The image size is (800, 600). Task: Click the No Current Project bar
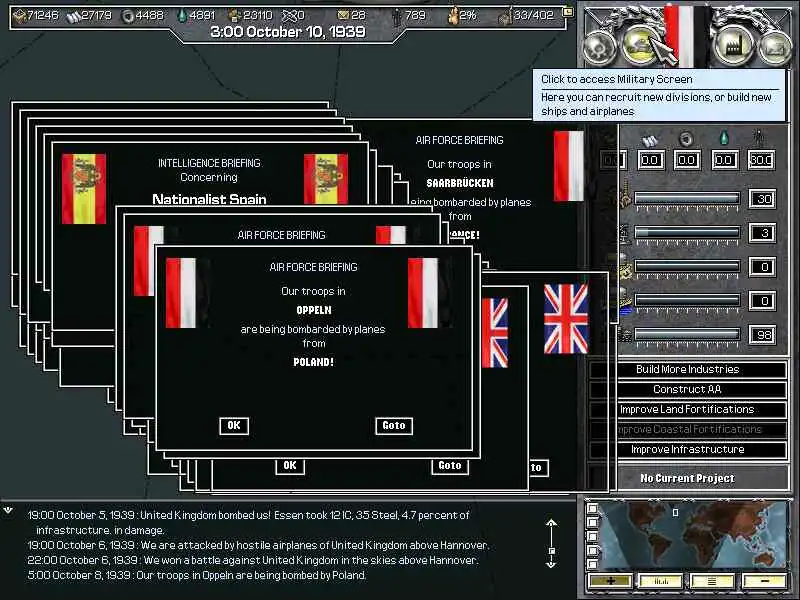coord(703,478)
